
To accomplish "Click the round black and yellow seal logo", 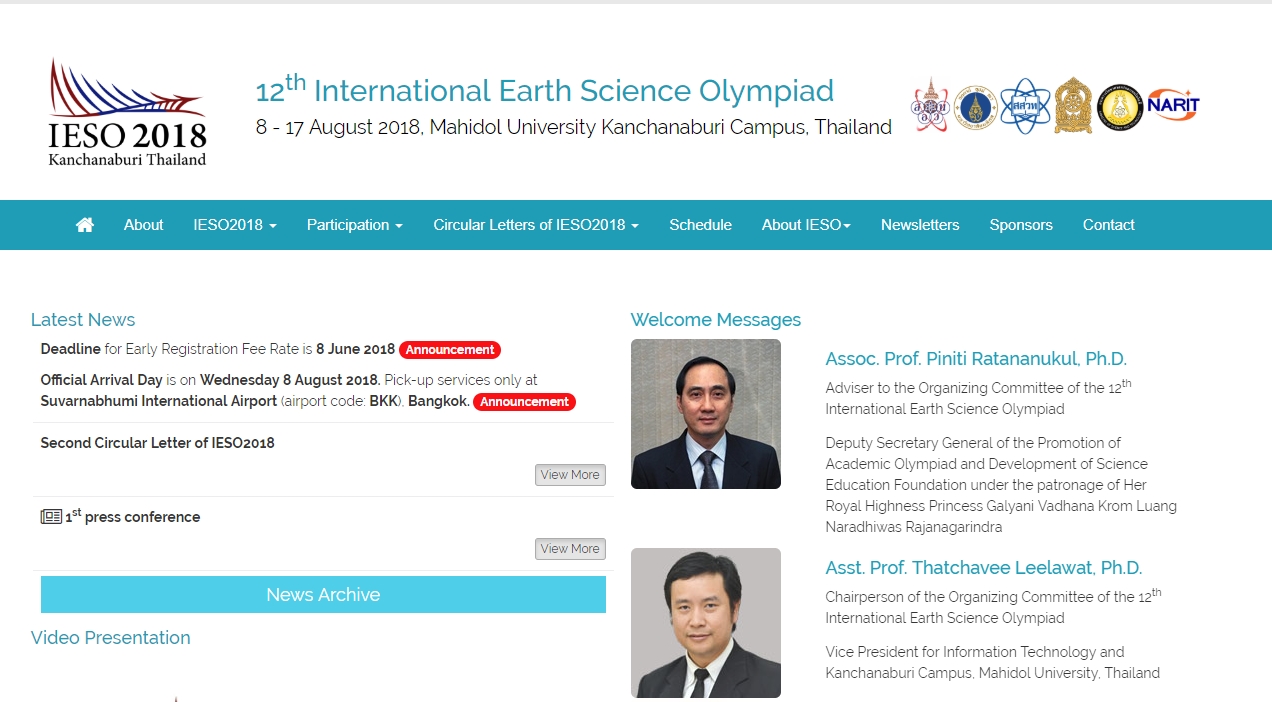I will (1120, 107).
